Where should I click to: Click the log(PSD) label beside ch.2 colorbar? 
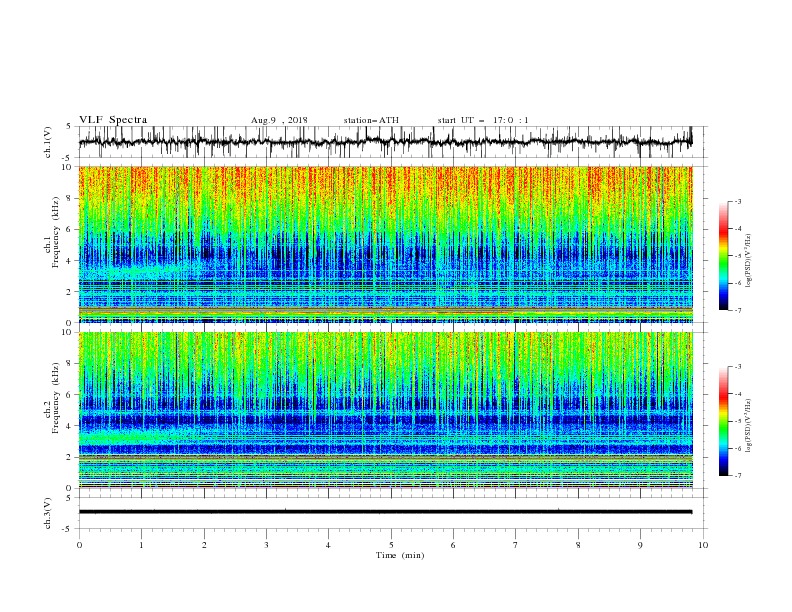[748, 425]
